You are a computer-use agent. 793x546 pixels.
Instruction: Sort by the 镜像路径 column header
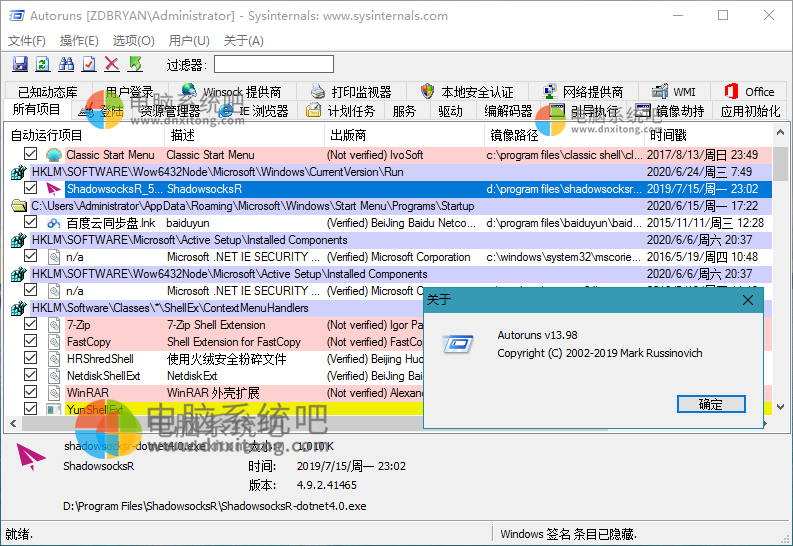(x=564, y=135)
